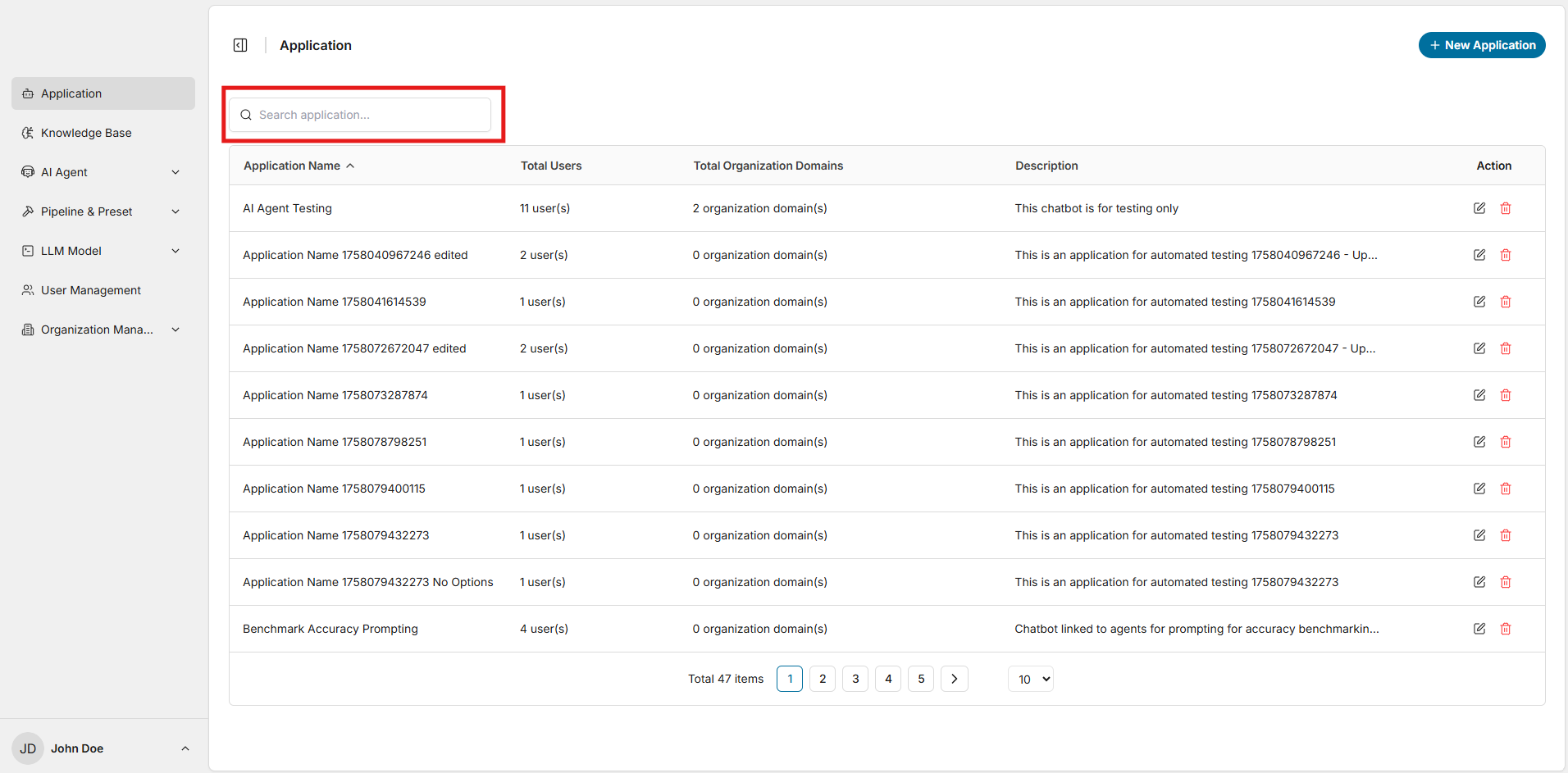This screenshot has height=773, width=1568.
Task: Click the edit icon for Application Name 1758041614539
Action: click(1479, 302)
